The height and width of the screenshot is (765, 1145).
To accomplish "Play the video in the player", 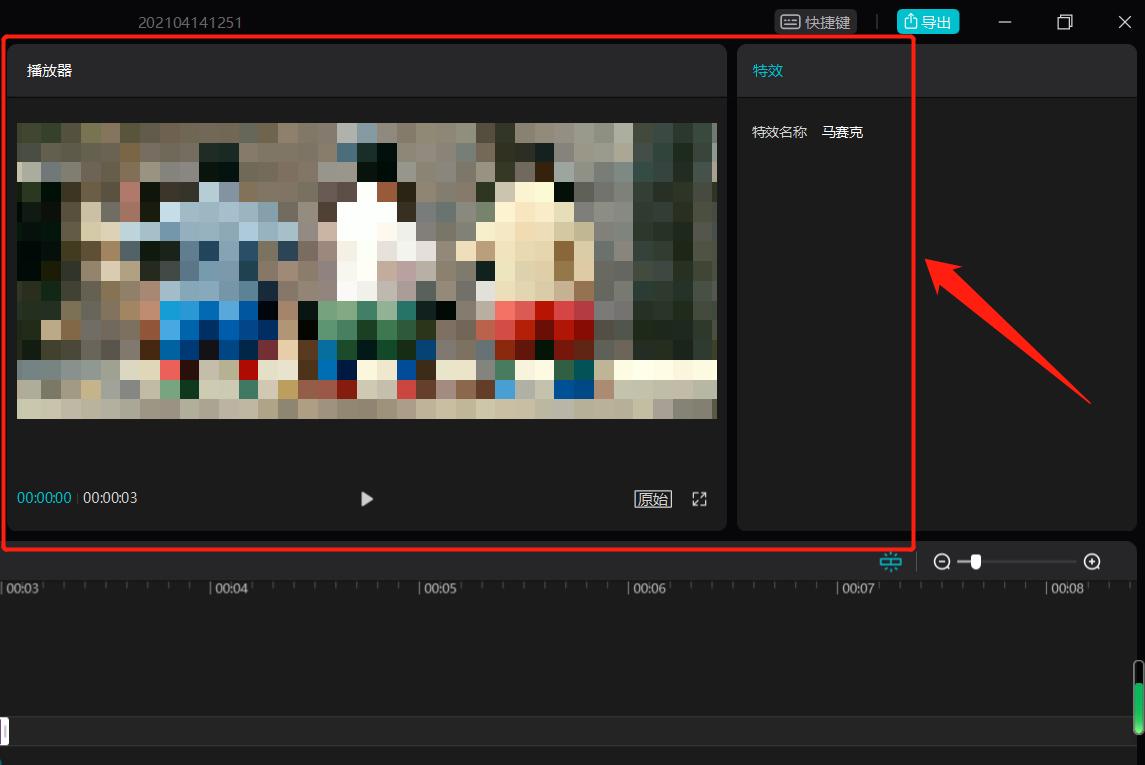I will 367,499.
